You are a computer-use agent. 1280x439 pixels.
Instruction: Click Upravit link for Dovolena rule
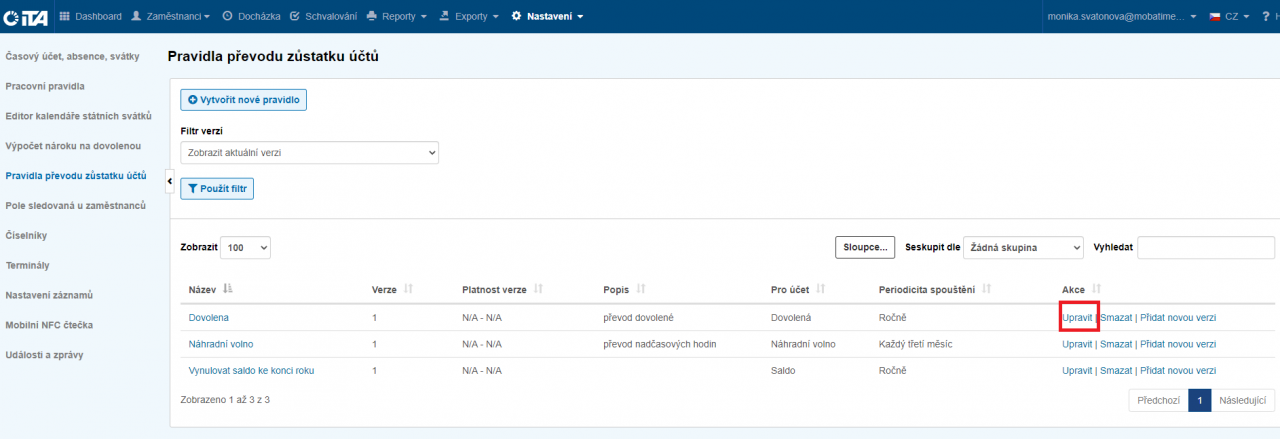(x=1077, y=317)
